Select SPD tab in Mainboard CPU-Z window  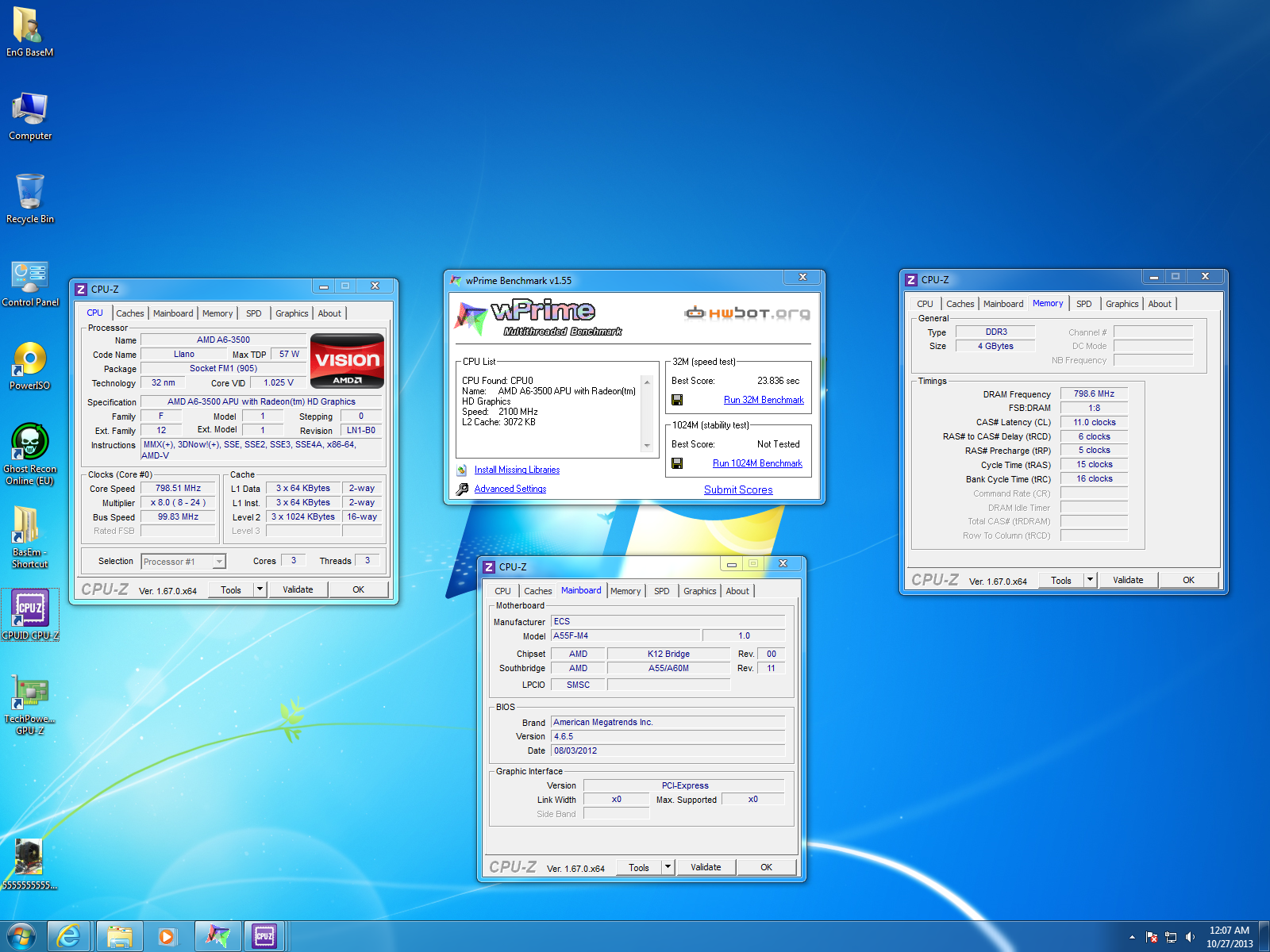tap(662, 591)
